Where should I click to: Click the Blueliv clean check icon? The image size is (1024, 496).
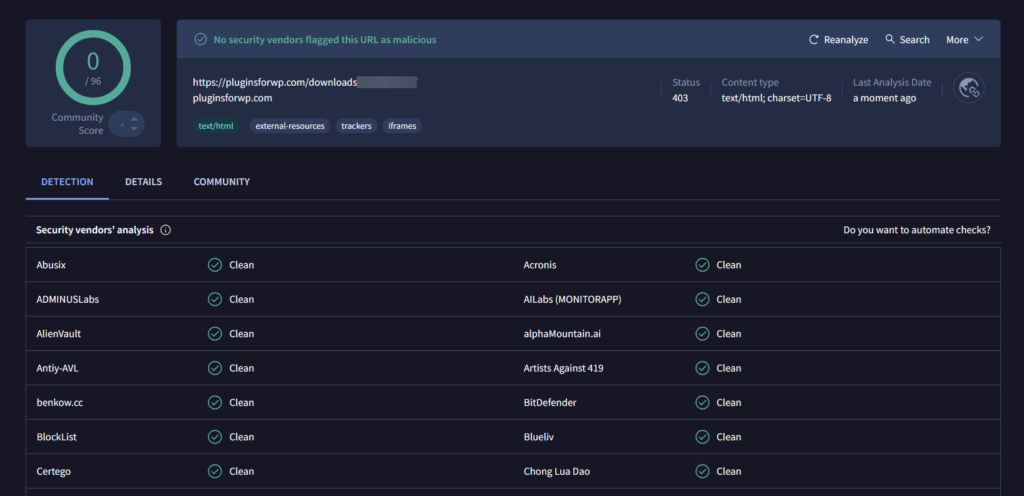pyautogui.click(x=703, y=437)
